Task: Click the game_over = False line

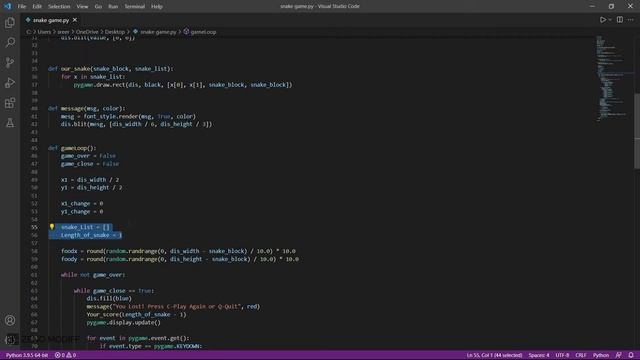Action: click(x=88, y=156)
